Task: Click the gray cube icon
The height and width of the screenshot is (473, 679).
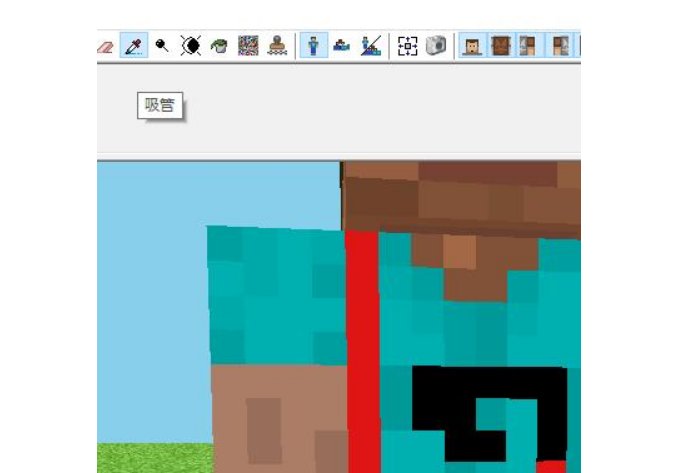Action: point(436,46)
